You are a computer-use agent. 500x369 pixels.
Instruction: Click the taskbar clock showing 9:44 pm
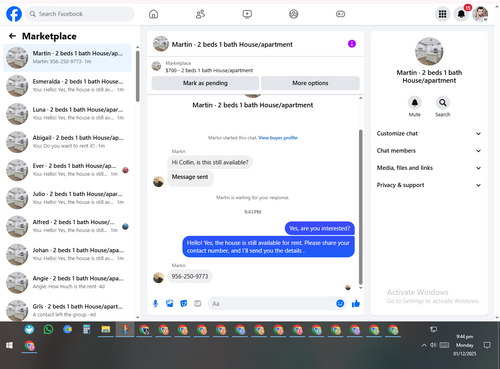pos(464,345)
